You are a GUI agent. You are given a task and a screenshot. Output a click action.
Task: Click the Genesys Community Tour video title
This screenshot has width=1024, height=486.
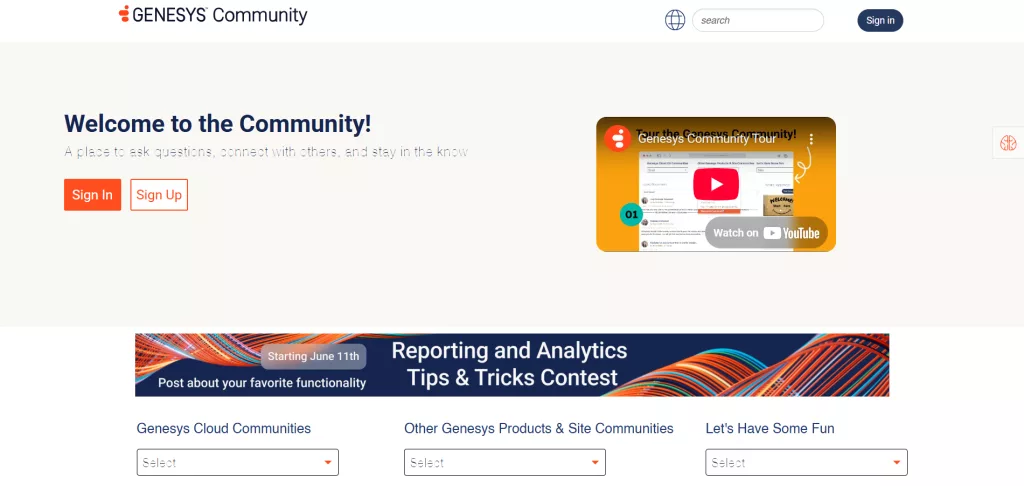click(707, 138)
